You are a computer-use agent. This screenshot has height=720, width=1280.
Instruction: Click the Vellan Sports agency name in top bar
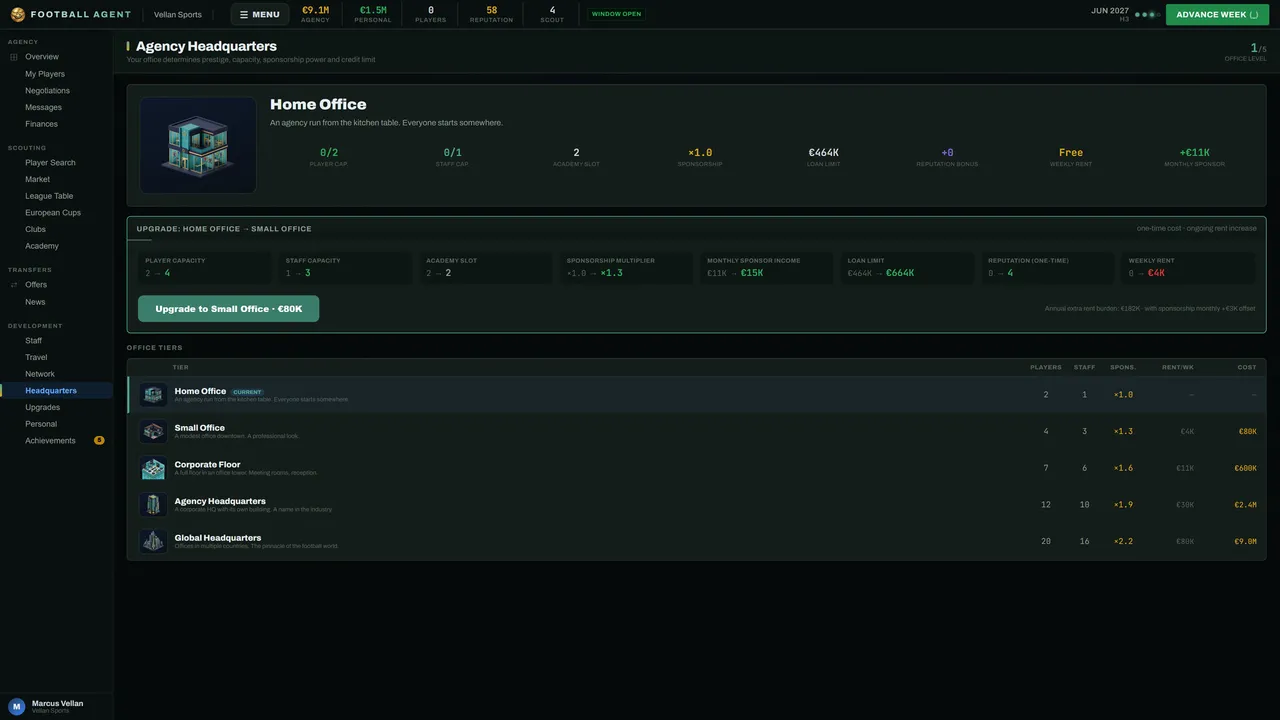click(178, 15)
